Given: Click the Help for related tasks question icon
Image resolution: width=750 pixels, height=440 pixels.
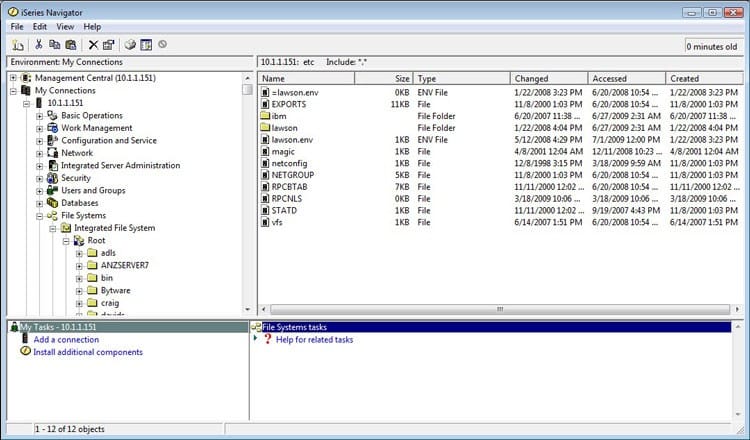Looking at the screenshot, I should pos(268,339).
